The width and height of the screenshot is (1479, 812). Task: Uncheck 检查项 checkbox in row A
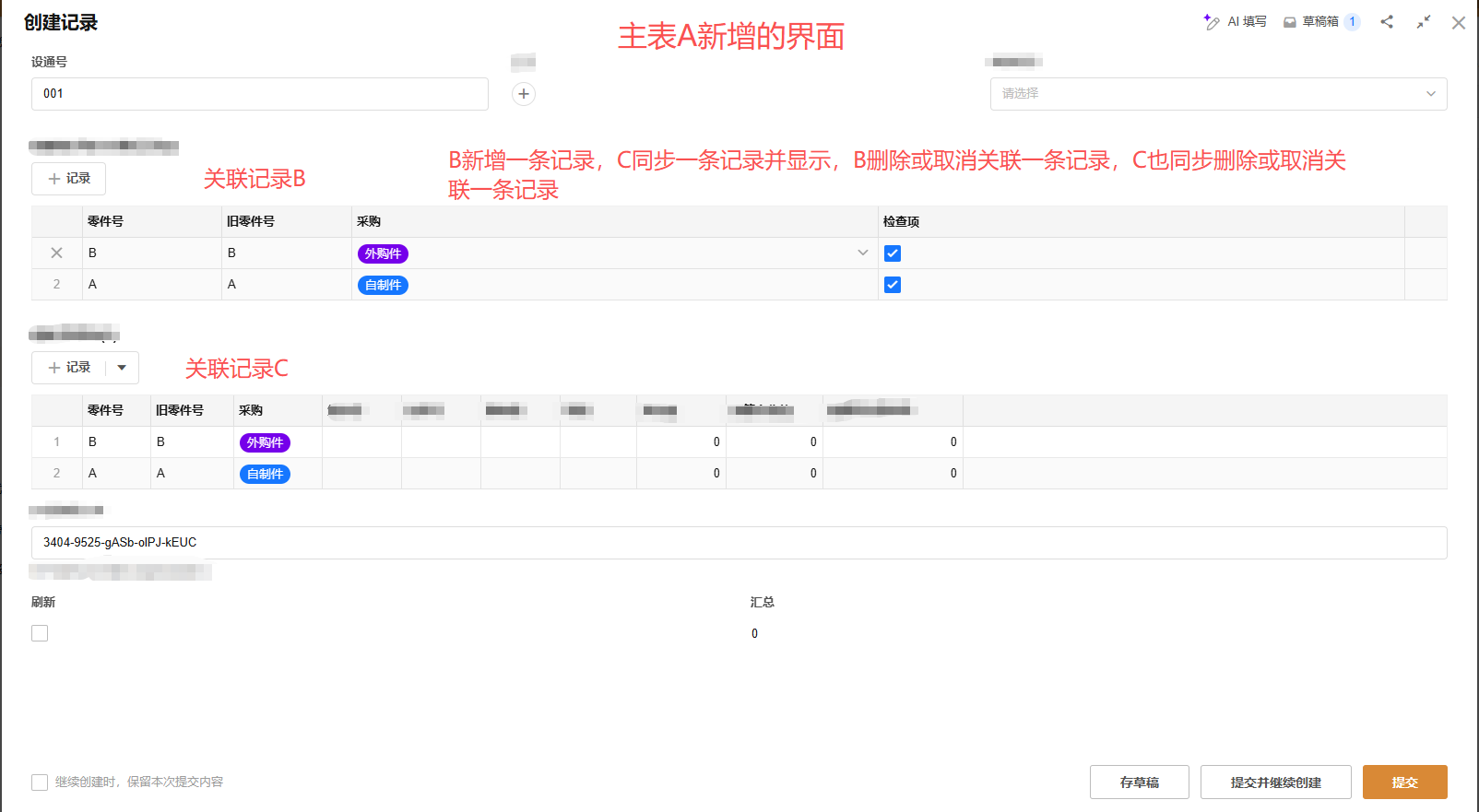[893, 285]
